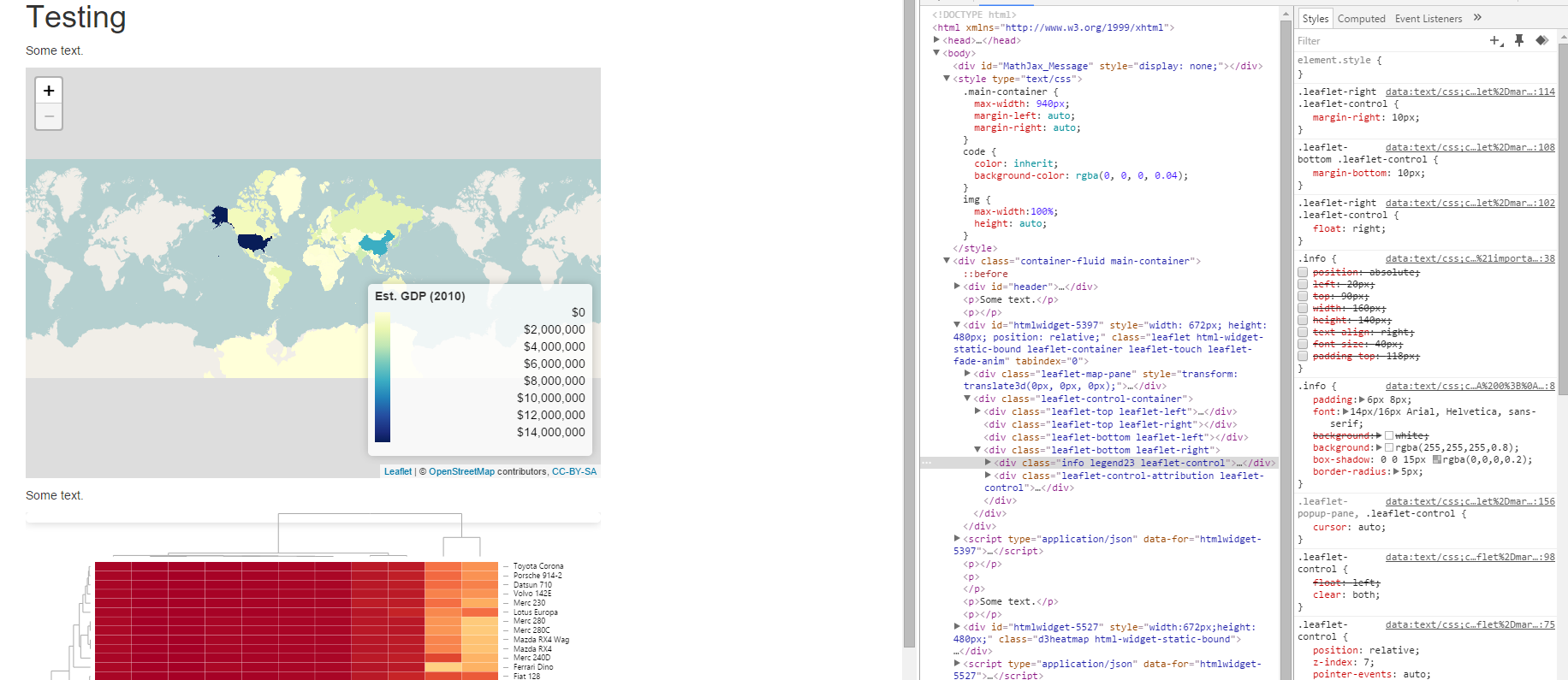Collapse the leaflet-control-container div
This screenshot has width=1568, height=680.
[x=967, y=399]
